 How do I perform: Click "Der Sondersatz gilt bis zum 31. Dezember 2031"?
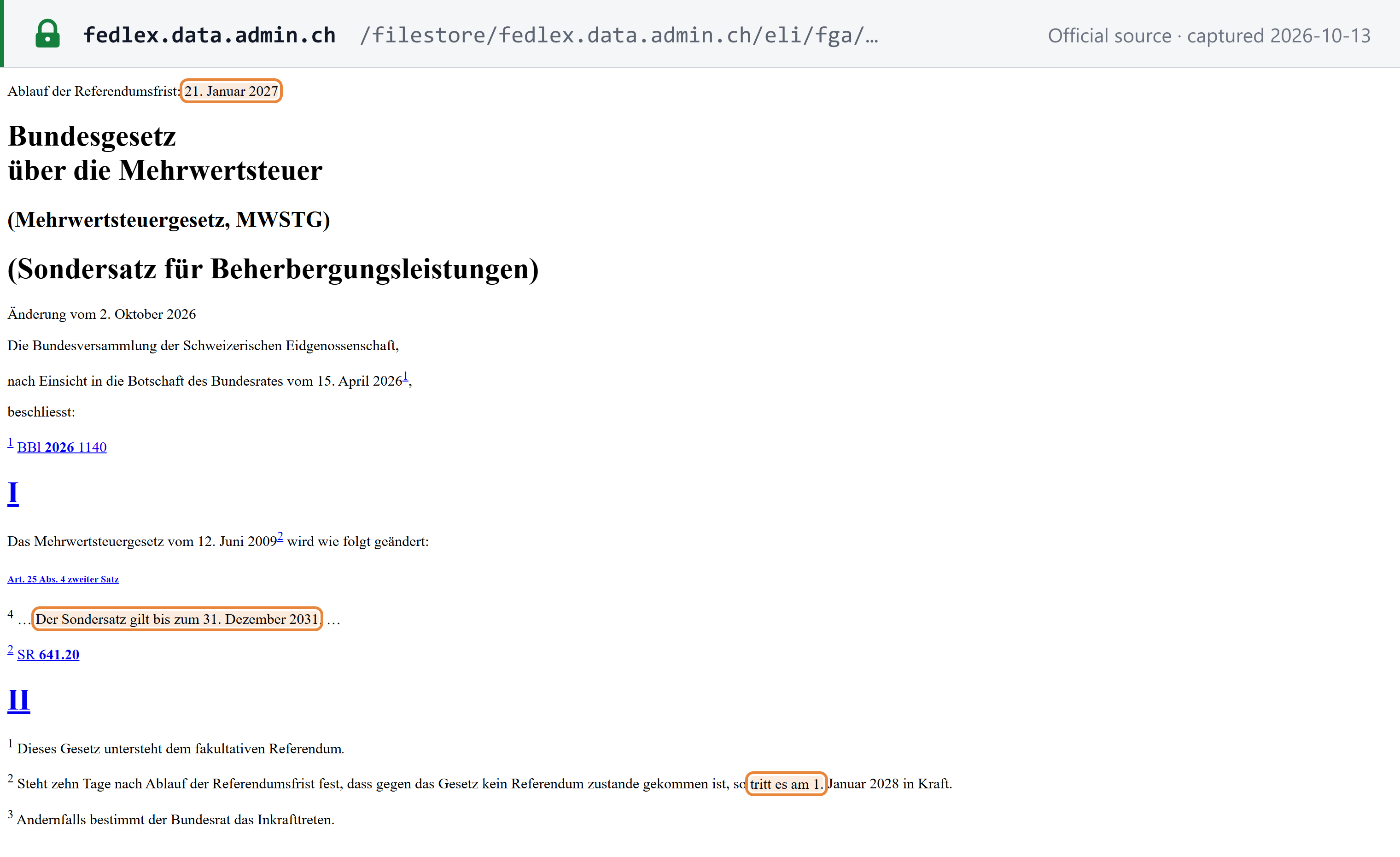coord(177,619)
